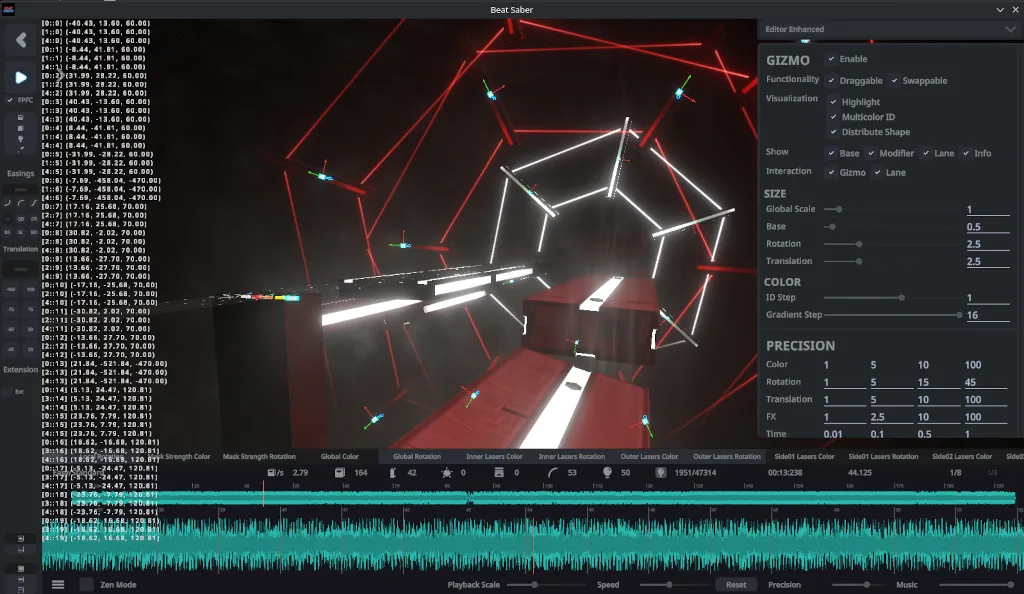Click the 44.125 beat position value
This screenshot has width=1024, height=594.
[859, 473]
